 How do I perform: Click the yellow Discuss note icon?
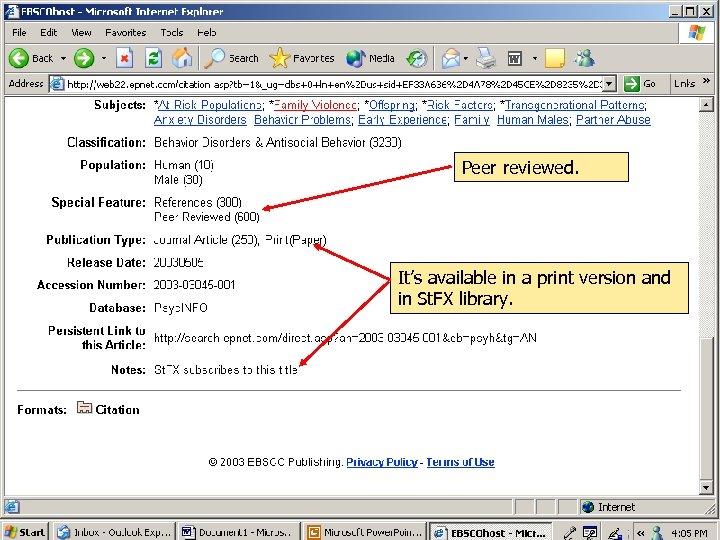[555, 58]
